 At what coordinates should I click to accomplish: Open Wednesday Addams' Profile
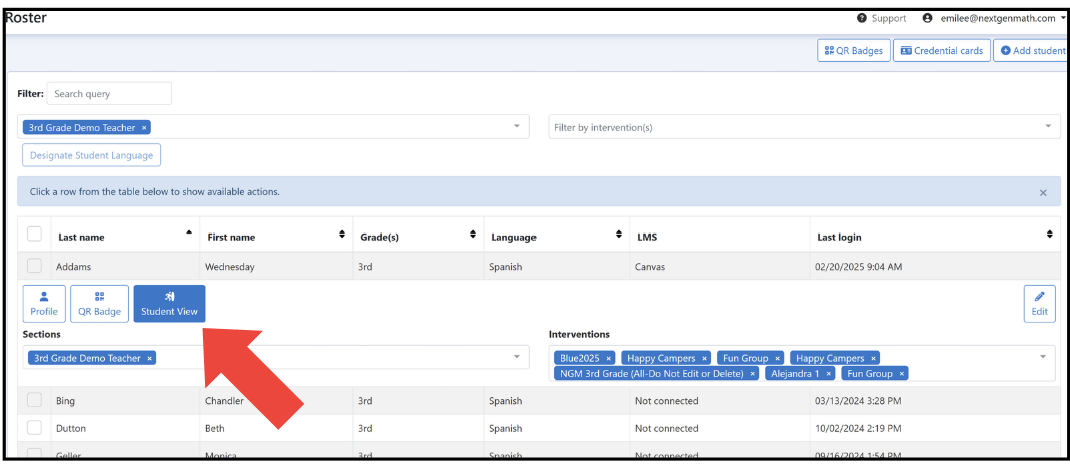pyautogui.click(x=44, y=304)
